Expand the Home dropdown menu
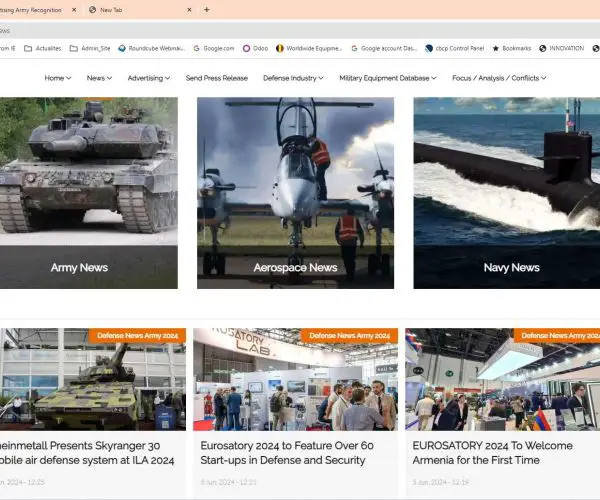 [58, 78]
